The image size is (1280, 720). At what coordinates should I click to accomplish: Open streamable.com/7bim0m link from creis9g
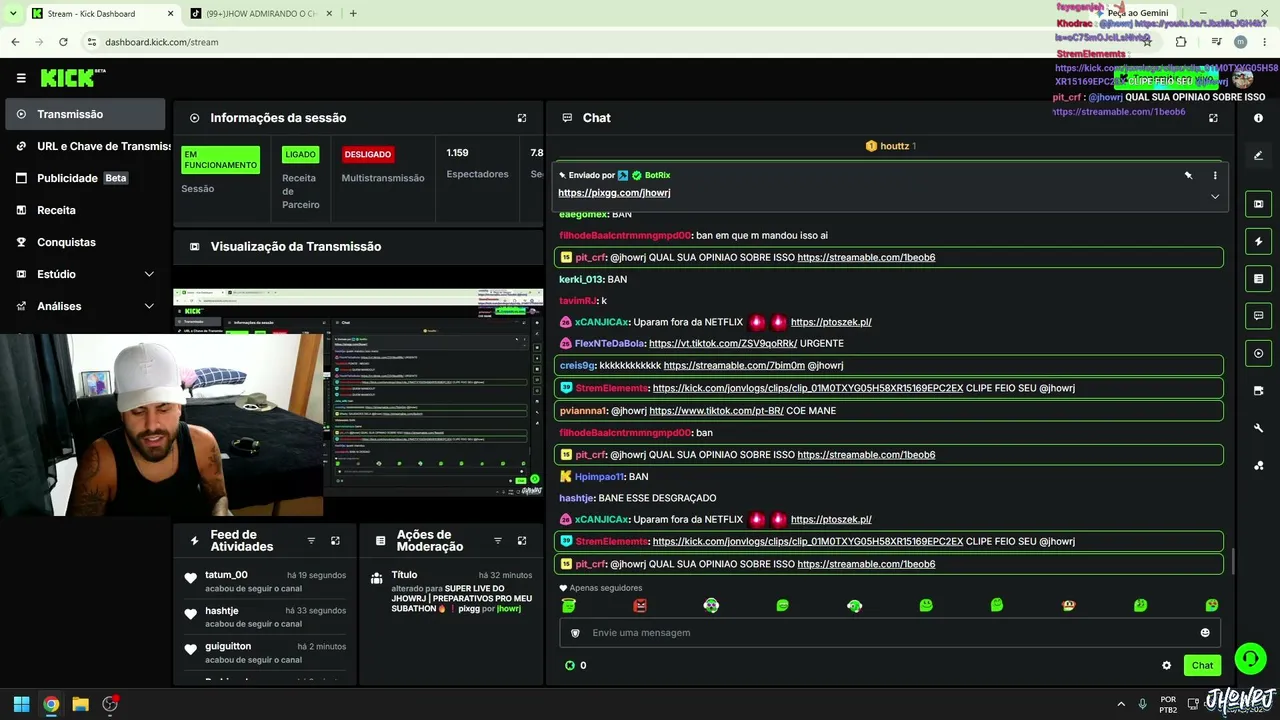coord(733,366)
